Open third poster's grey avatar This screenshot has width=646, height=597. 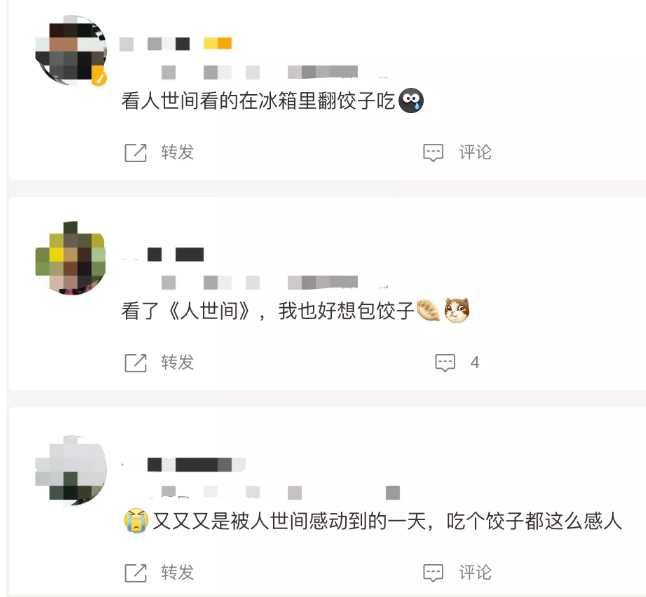click(71, 471)
